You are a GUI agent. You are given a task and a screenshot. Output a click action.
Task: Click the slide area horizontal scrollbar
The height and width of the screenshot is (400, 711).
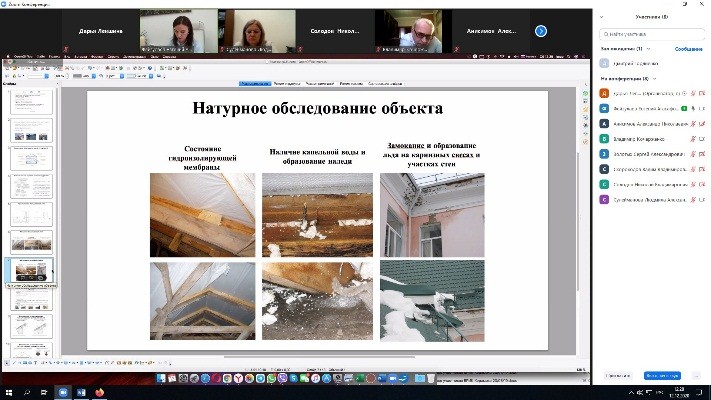point(319,357)
